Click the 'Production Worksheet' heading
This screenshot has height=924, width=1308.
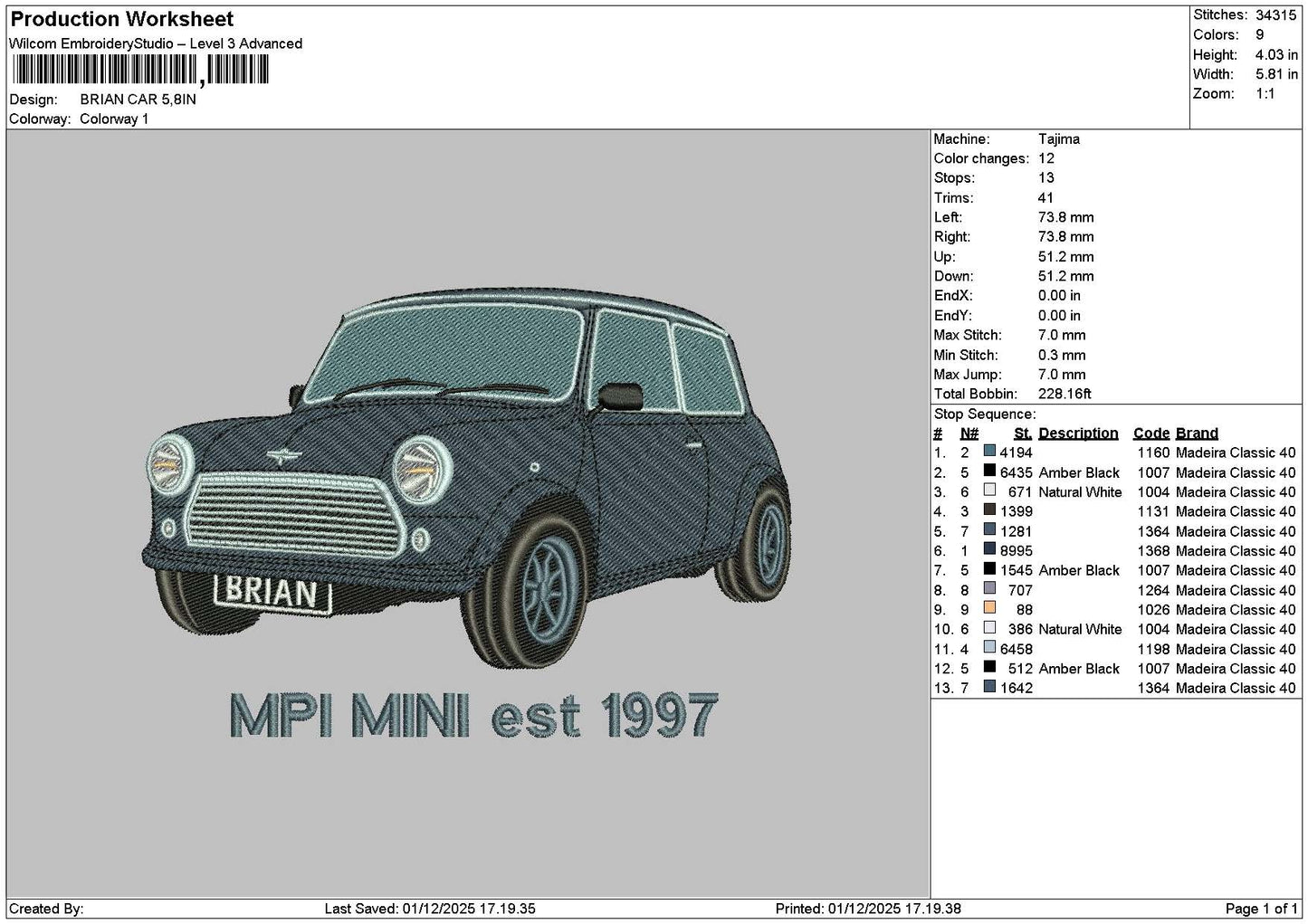(121, 19)
